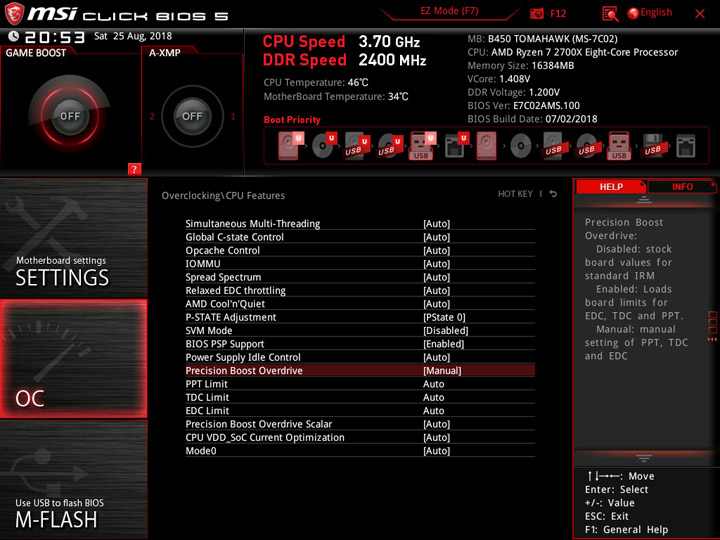Screen dimensions: 720x540
Task: Click the EDC Limit Auto field
Action: click(433, 411)
